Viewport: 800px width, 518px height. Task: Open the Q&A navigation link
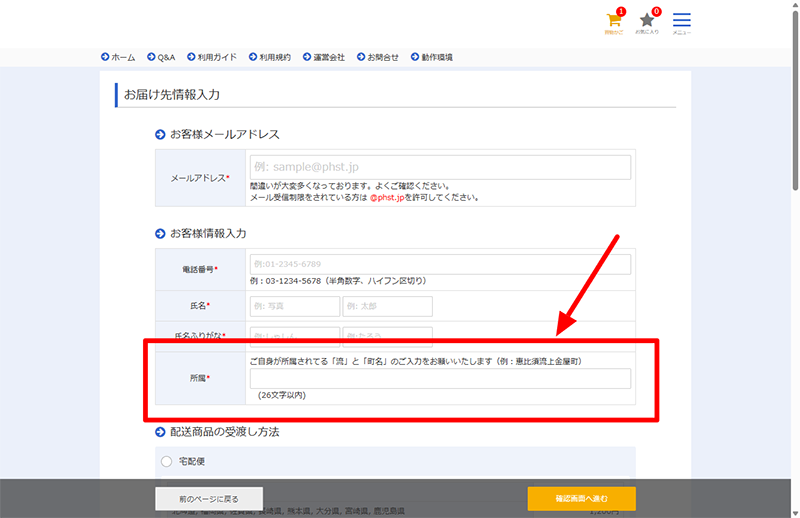click(161, 57)
